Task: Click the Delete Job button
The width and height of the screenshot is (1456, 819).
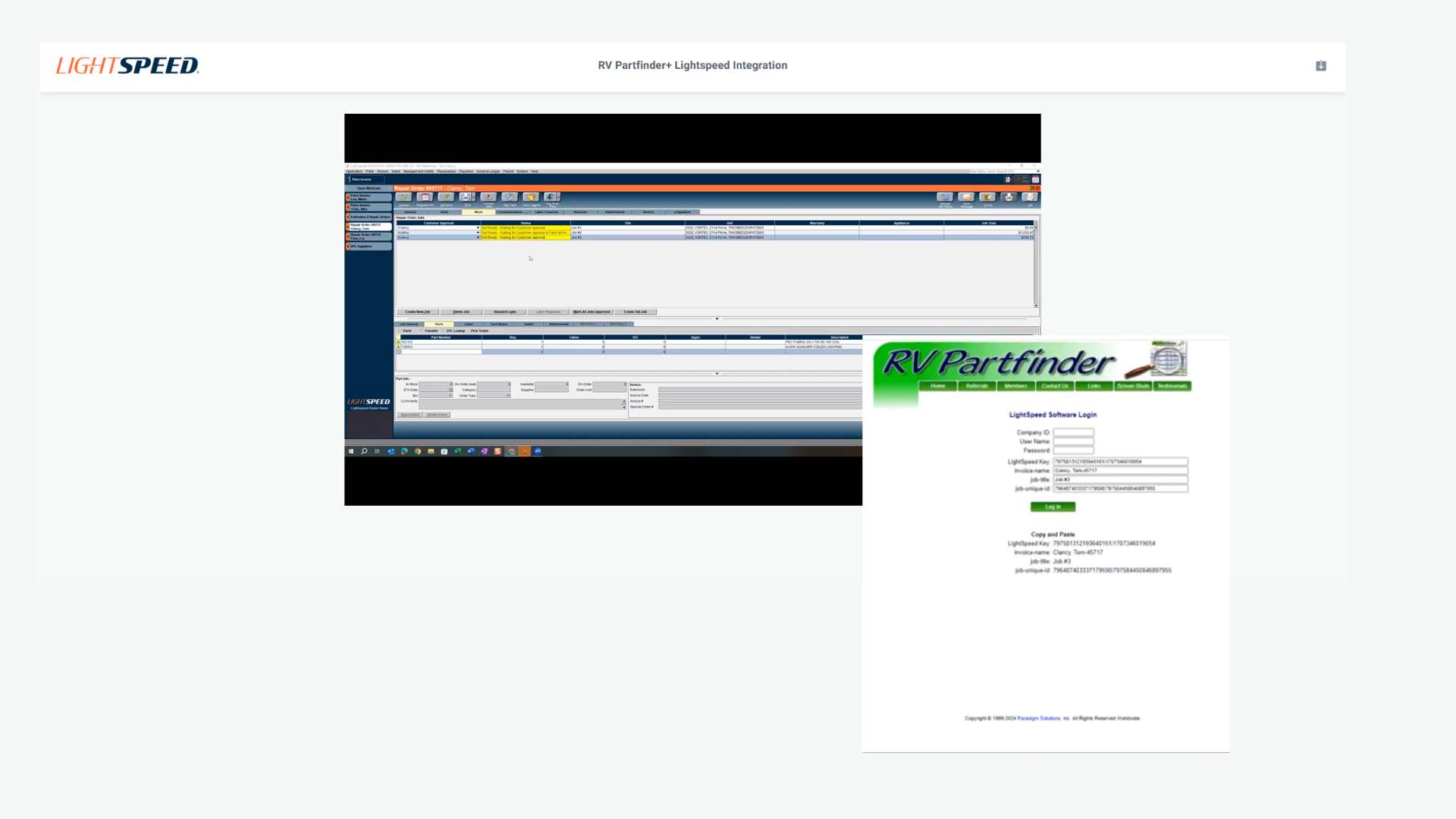Action: pos(461,312)
